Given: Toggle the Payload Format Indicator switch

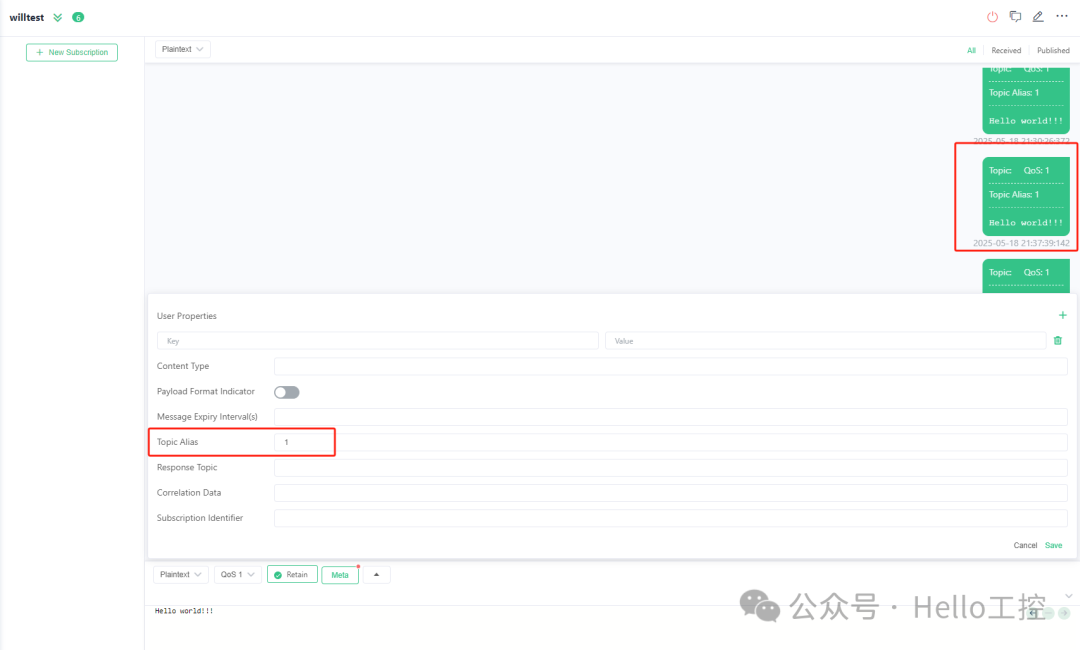Looking at the screenshot, I should [x=287, y=392].
